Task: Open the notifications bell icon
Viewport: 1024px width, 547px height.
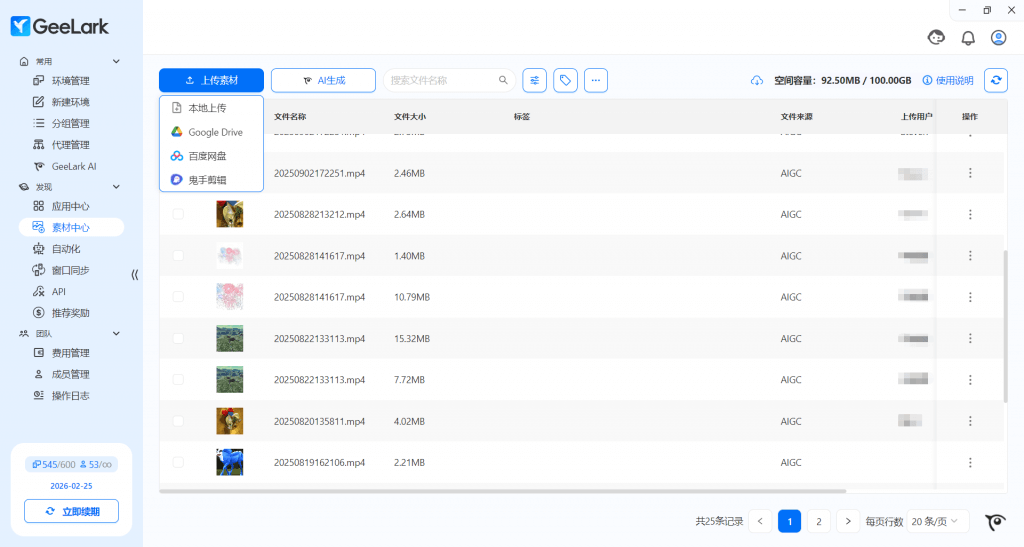Action: point(968,38)
